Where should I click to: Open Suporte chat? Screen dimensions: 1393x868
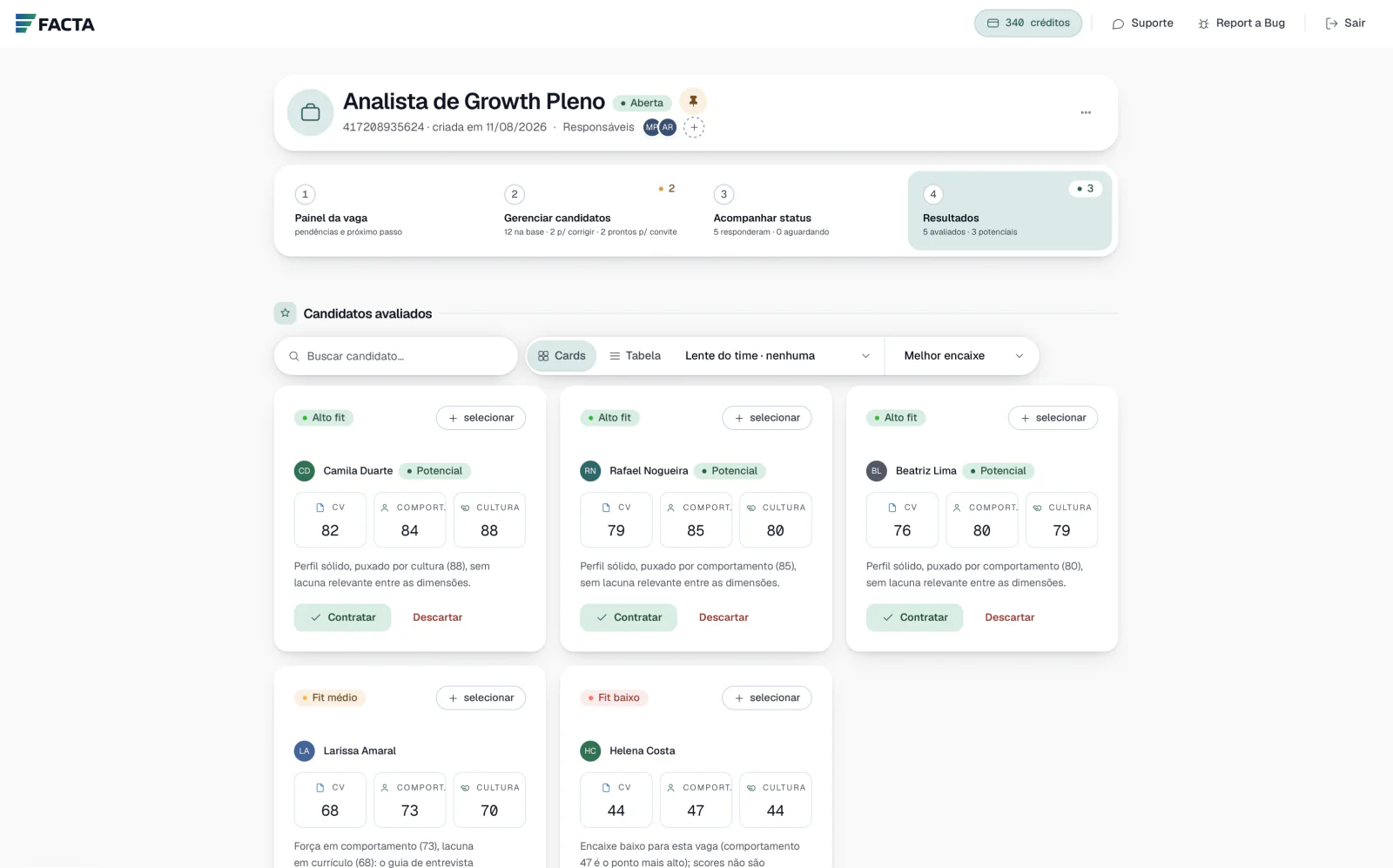coord(1142,24)
